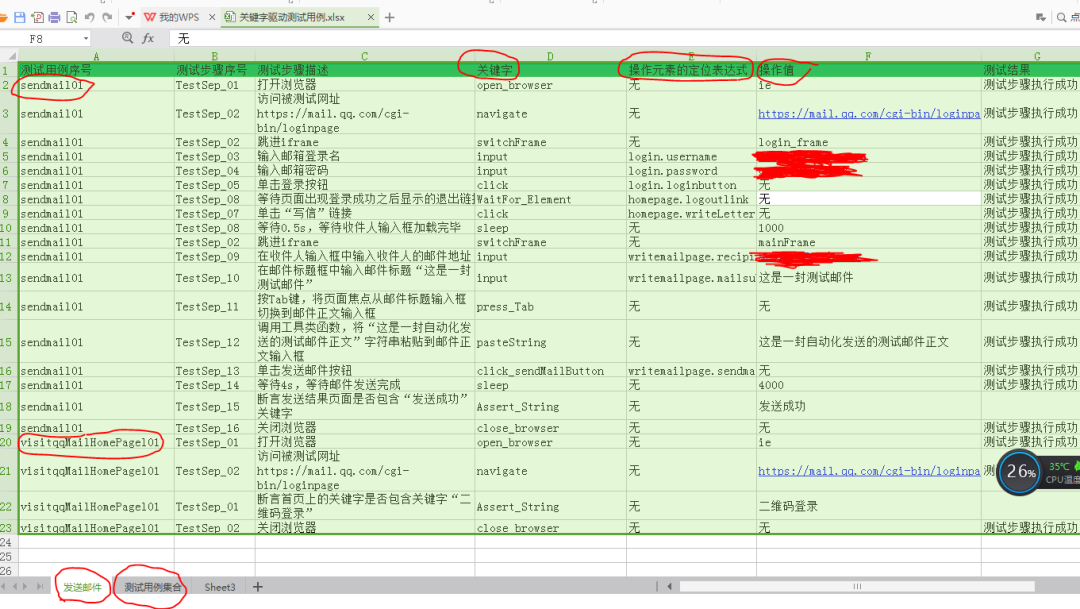This screenshot has width=1080, height=609.
Task: Click cell containing 二维码登录
Action: click(869, 506)
